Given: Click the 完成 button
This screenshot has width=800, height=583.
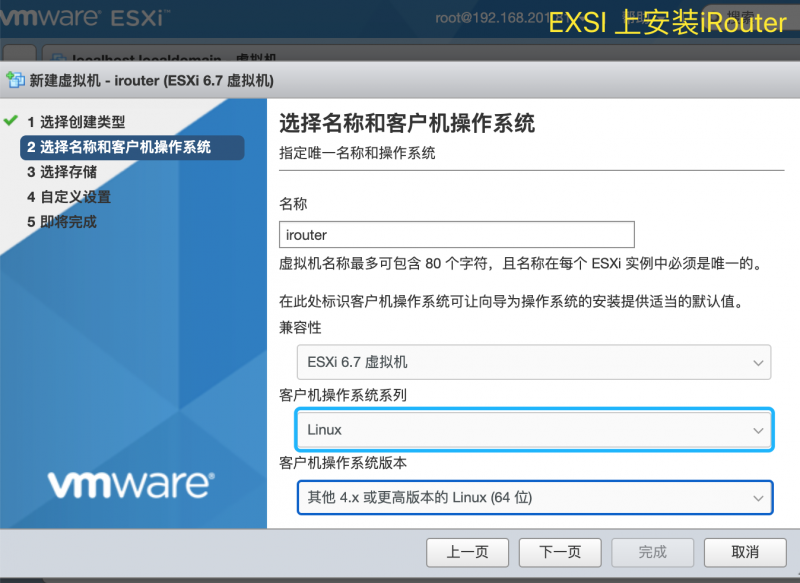Looking at the screenshot, I should coord(653,552).
